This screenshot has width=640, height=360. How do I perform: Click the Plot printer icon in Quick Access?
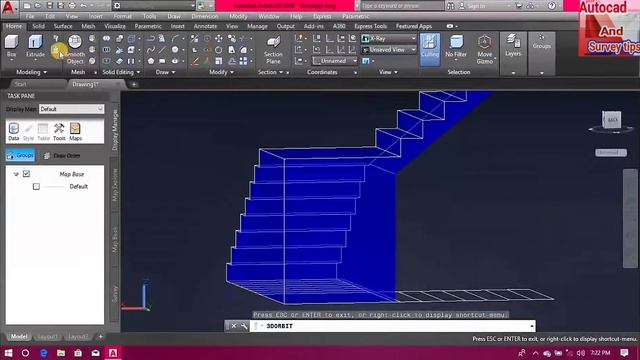coord(72,6)
